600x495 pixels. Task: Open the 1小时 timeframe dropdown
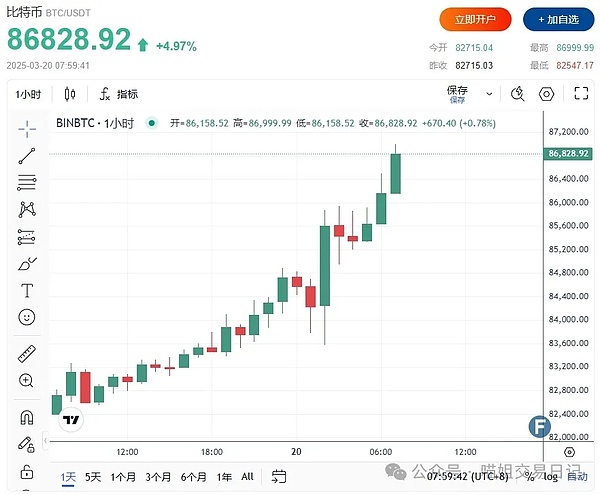coord(27,94)
